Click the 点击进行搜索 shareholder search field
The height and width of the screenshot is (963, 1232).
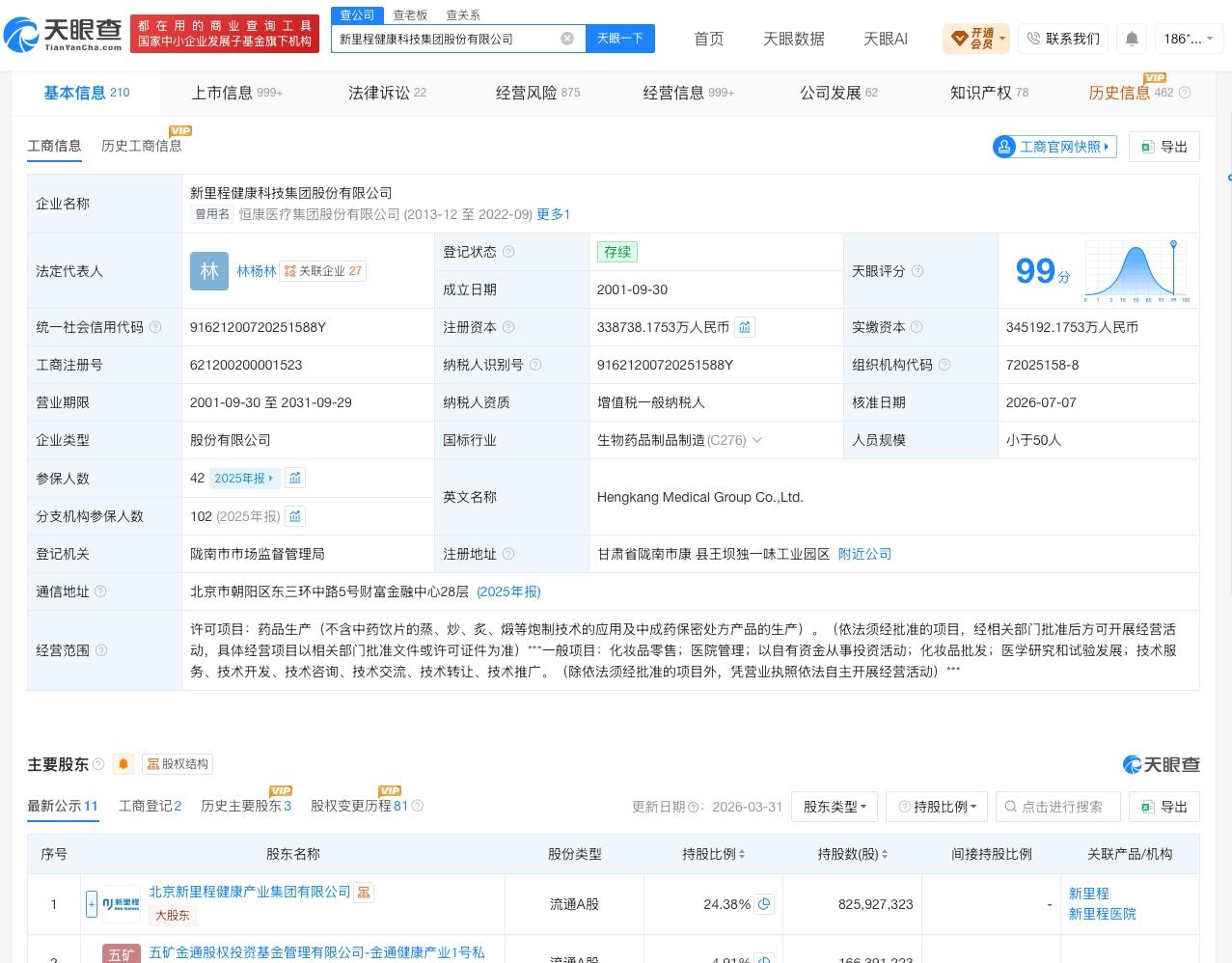pos(1058,807)
